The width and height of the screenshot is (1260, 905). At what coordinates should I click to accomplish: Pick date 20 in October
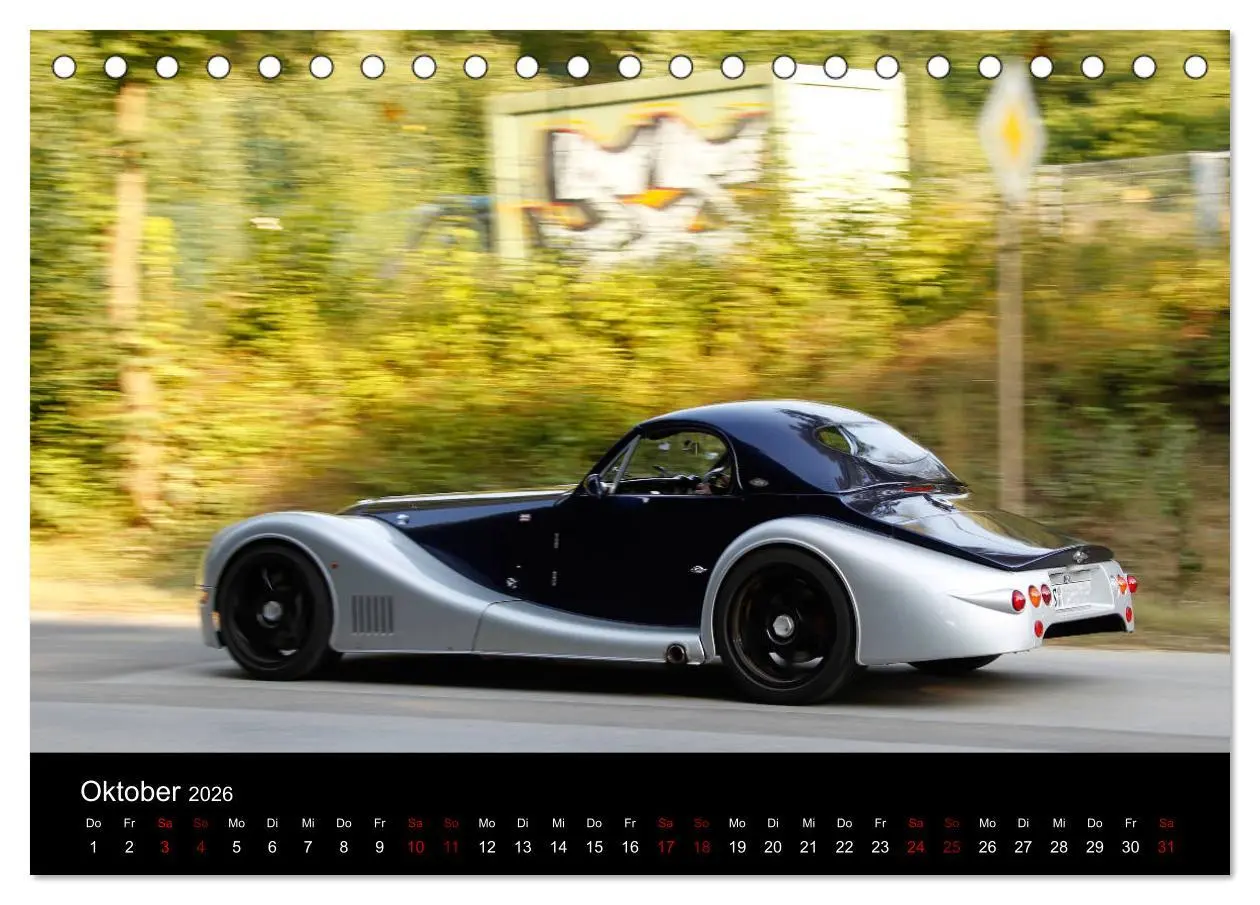pos(773,847)
